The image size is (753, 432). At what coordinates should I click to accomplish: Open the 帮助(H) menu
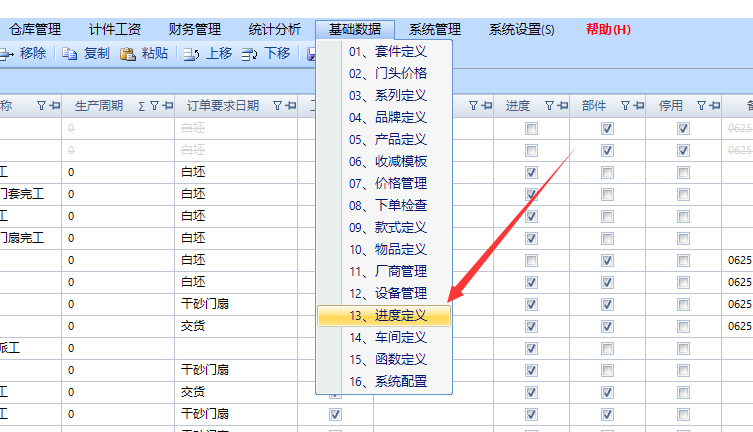(x=608, y=29)
